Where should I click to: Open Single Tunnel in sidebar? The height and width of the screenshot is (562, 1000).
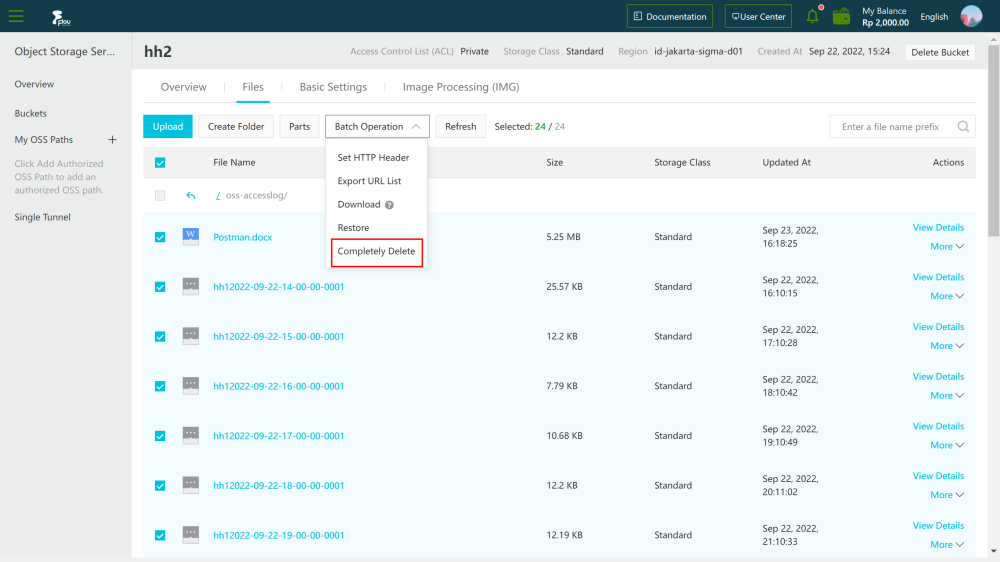[43, 217]
